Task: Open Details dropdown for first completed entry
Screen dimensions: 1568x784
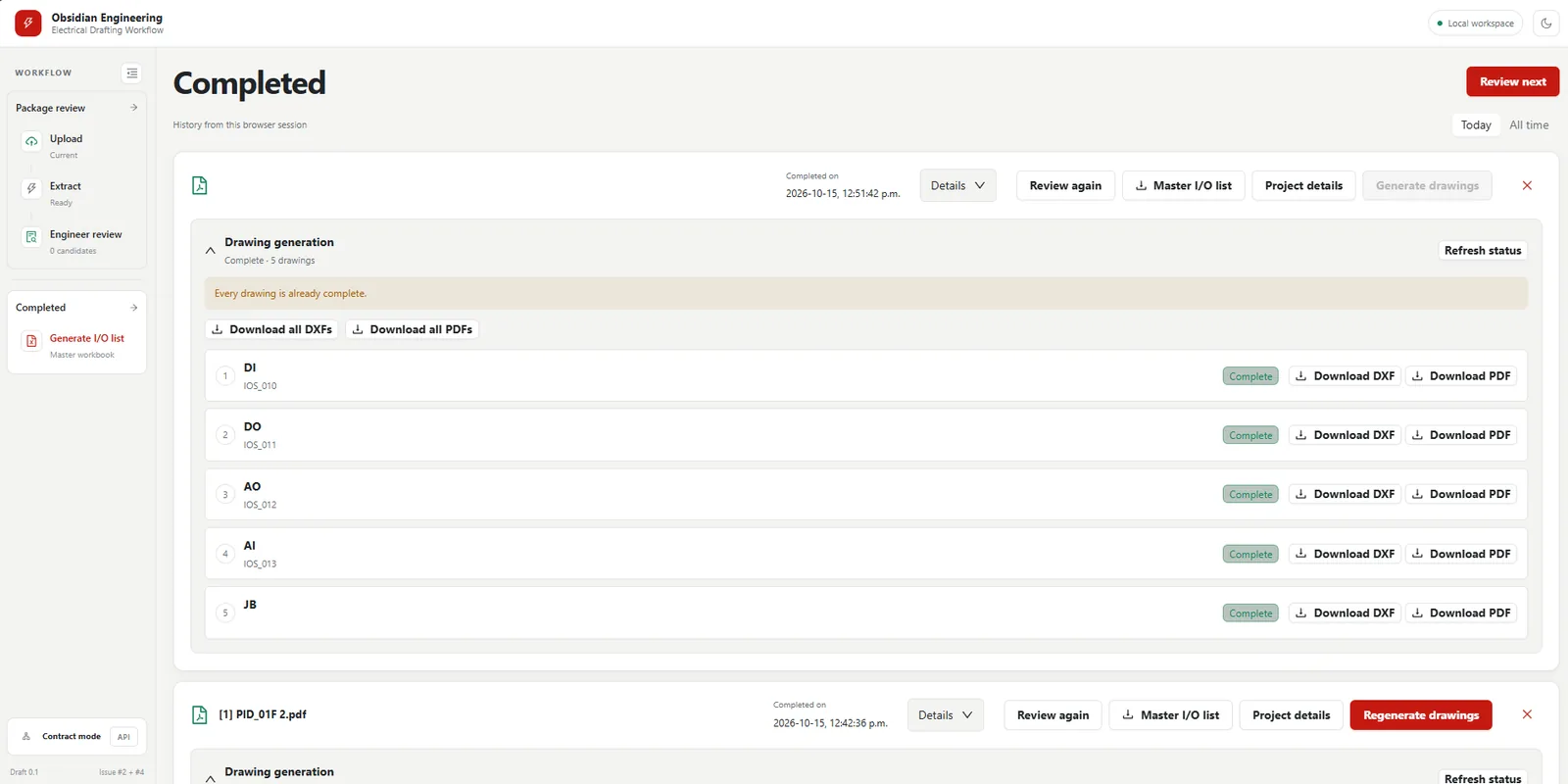Action: click(x=957, y=185)
